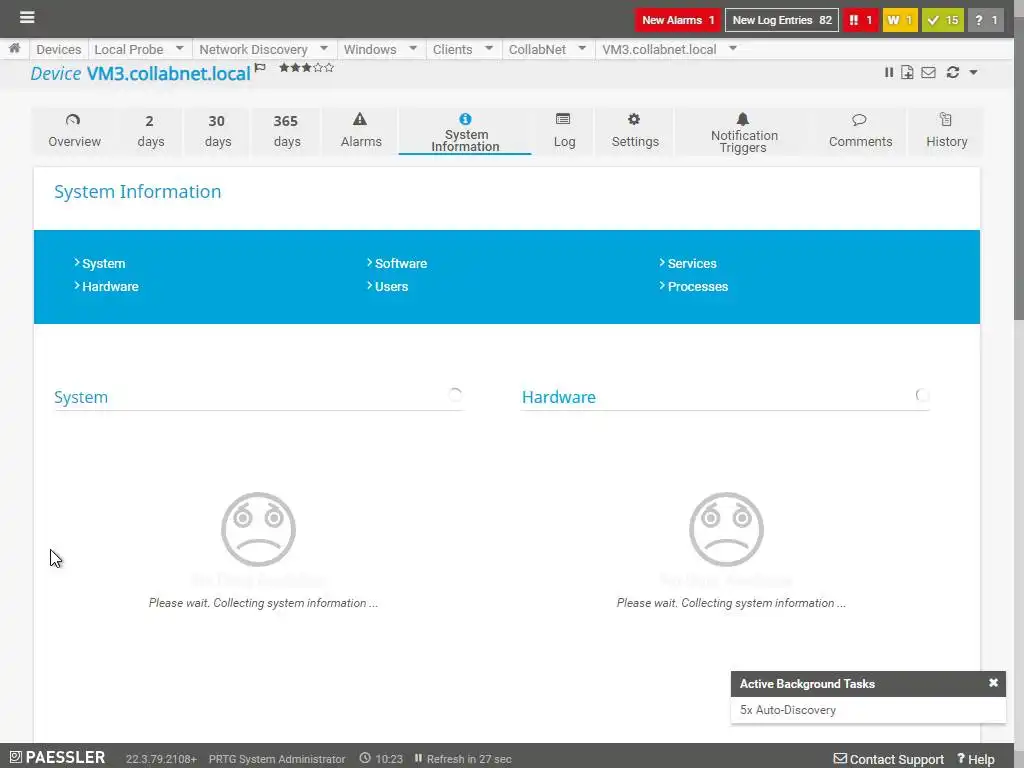This screenshot has width=1024, height=768.
Task: Switch to the Overview tab
Action: click(x=74, y=131)
